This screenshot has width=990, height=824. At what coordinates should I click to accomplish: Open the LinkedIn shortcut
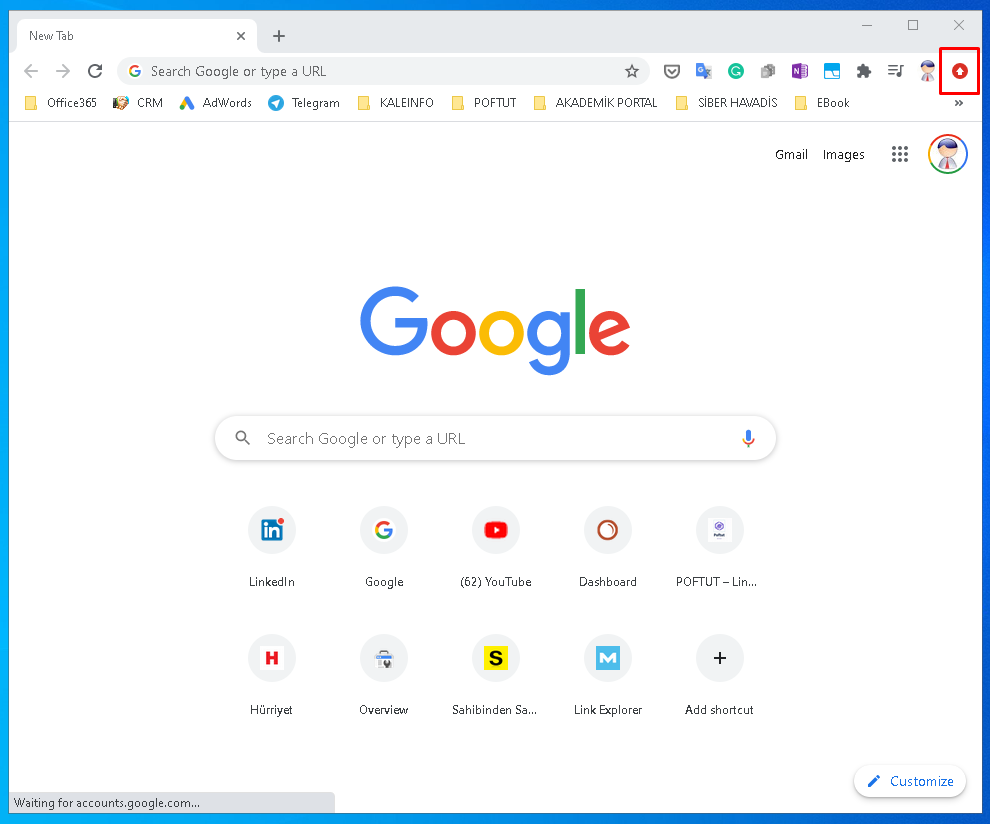[271, 547]
